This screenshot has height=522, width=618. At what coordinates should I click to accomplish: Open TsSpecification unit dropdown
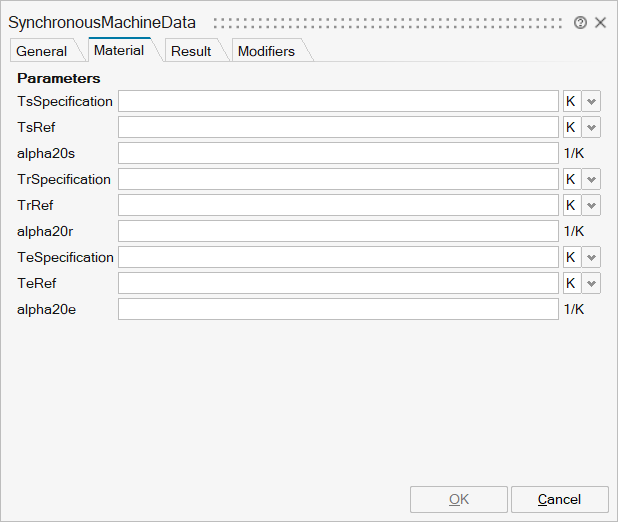pyautogui.click(x=592, y=101)
